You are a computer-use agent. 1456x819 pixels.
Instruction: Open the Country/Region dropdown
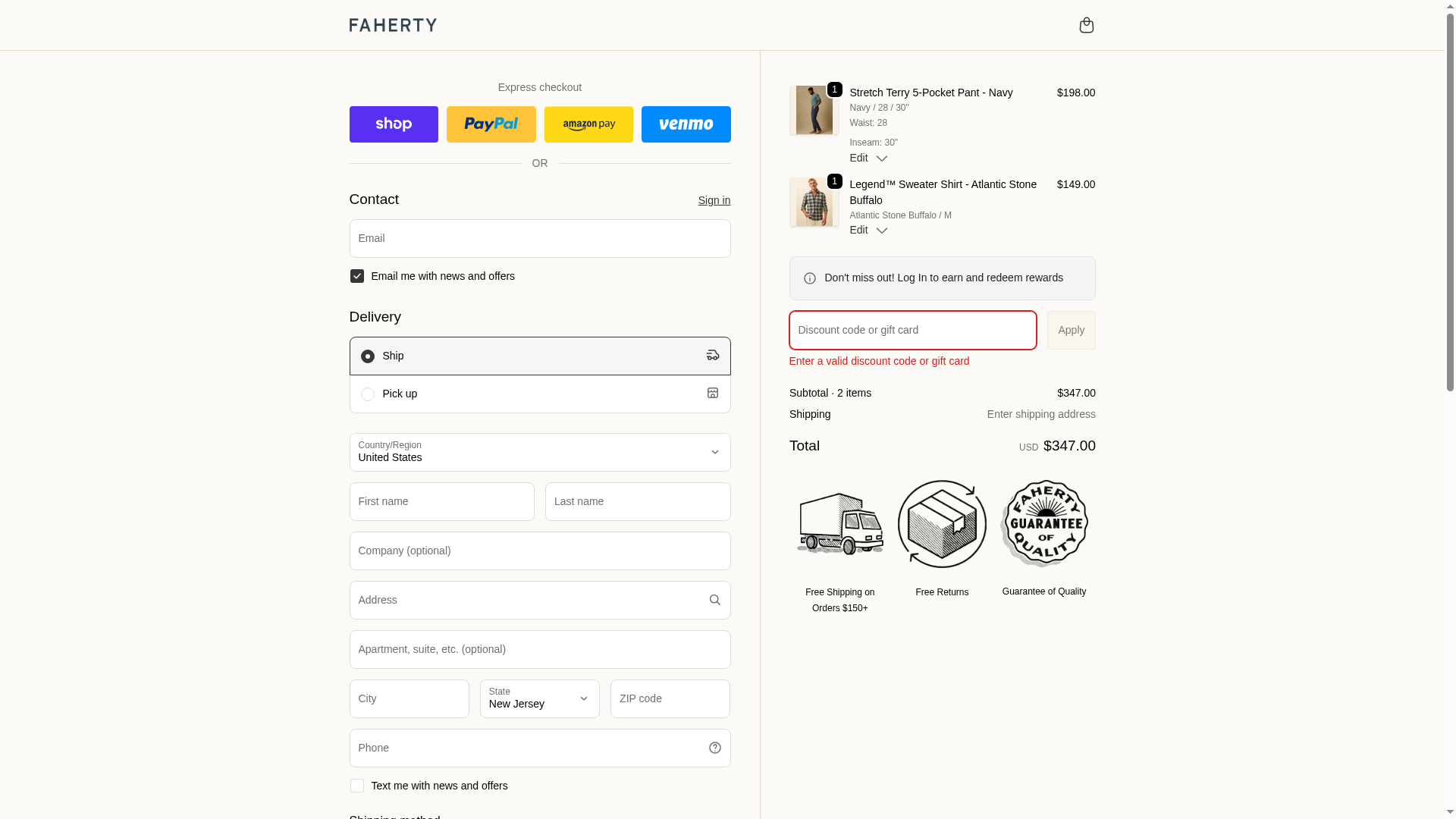(539, 452)
